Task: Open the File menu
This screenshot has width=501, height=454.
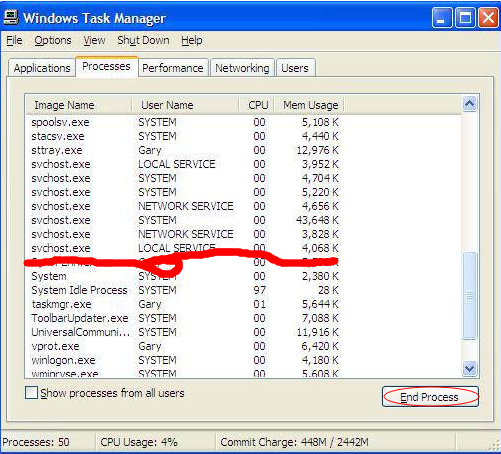Action: click(14, 40)
